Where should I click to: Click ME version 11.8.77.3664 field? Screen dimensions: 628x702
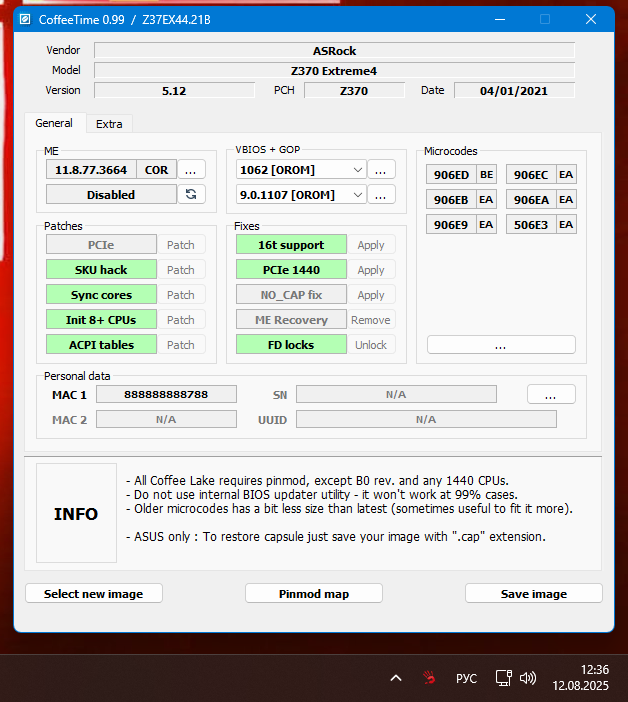pyautogui.click(x=91, y=170)
